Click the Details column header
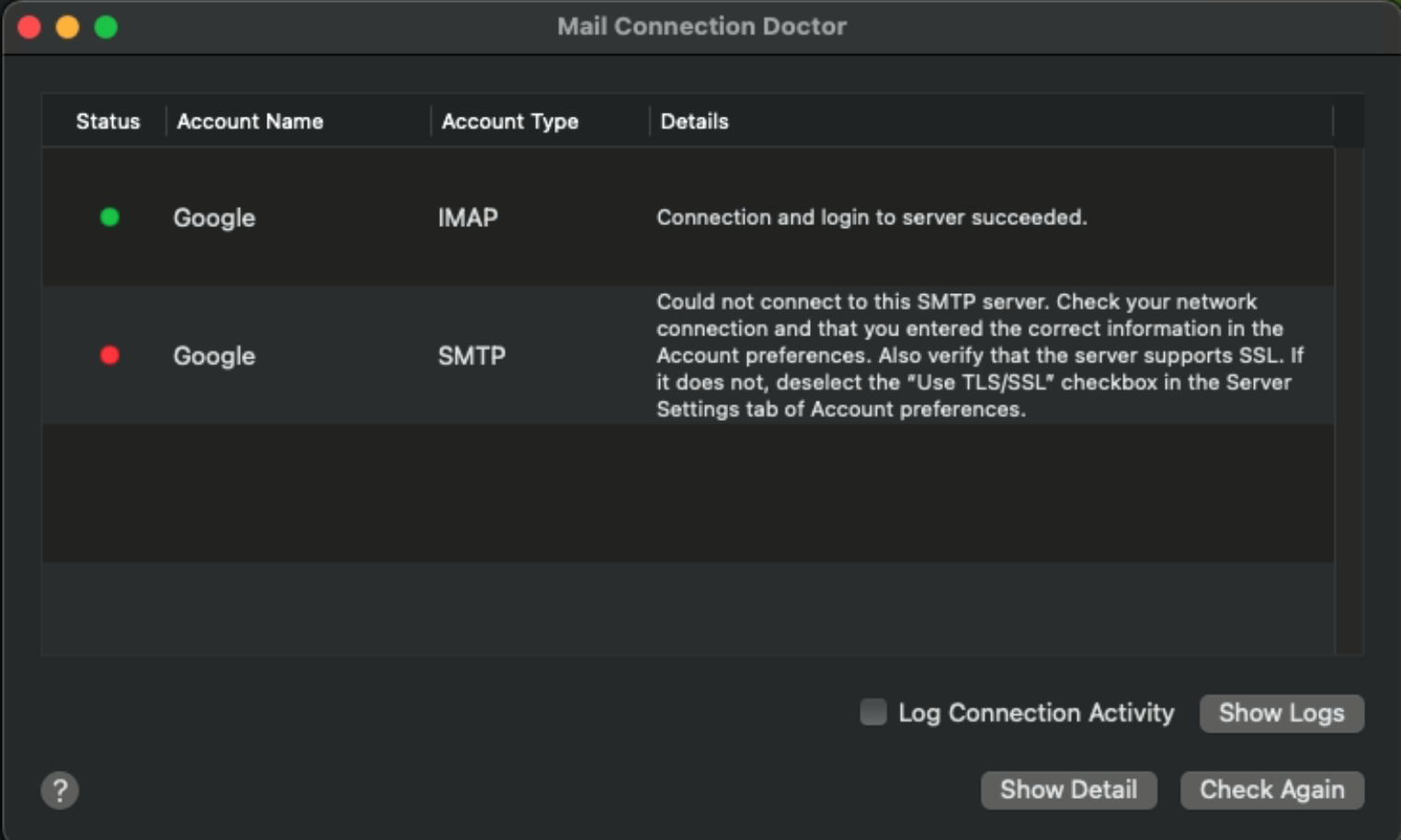The width and height of the screenshot is (1401, 840). coord(694,121)
